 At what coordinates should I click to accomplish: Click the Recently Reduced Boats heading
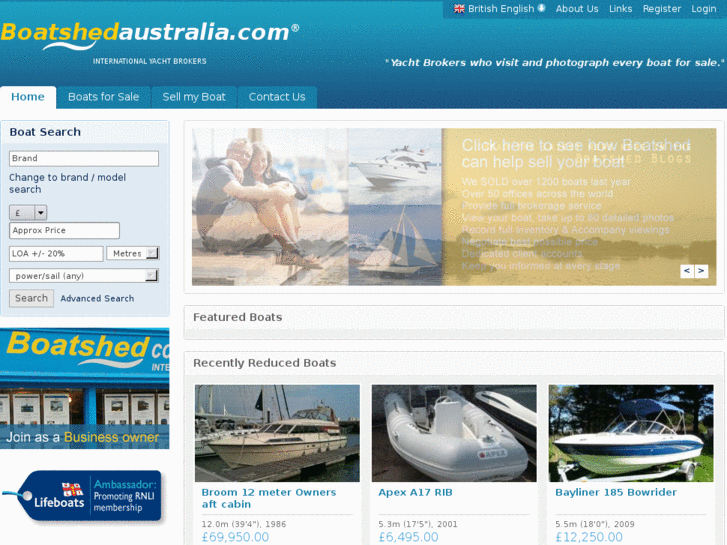click(x=265, y=363)
